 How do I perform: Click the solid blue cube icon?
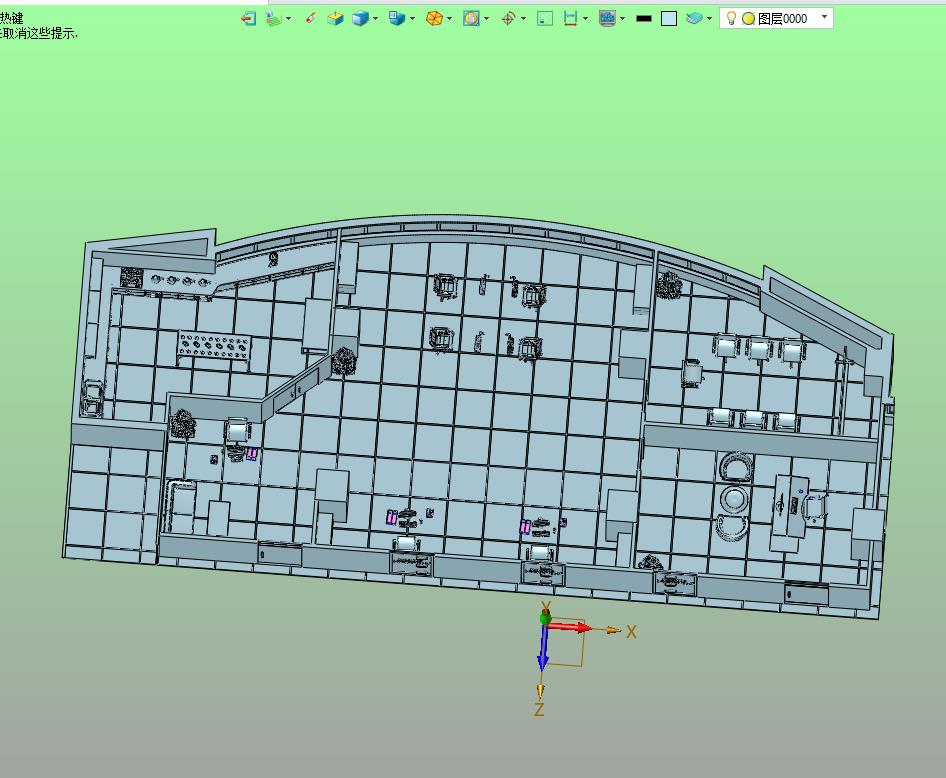click(360, 18)
